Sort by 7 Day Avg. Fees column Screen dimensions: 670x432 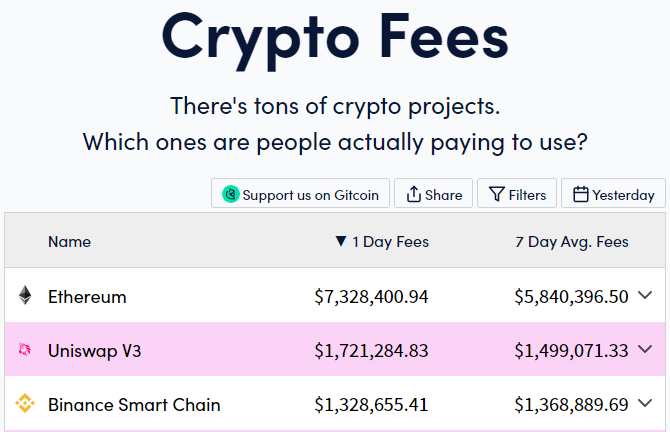point(572,241)
